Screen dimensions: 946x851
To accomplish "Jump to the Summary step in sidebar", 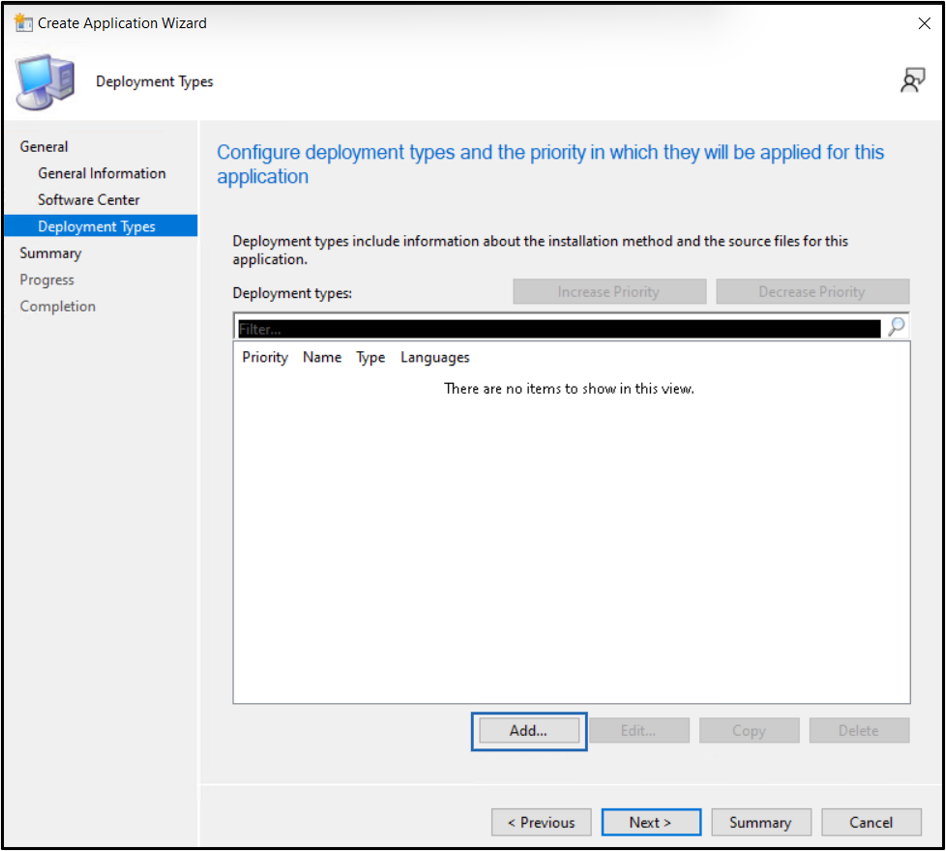I will point(51,253).
